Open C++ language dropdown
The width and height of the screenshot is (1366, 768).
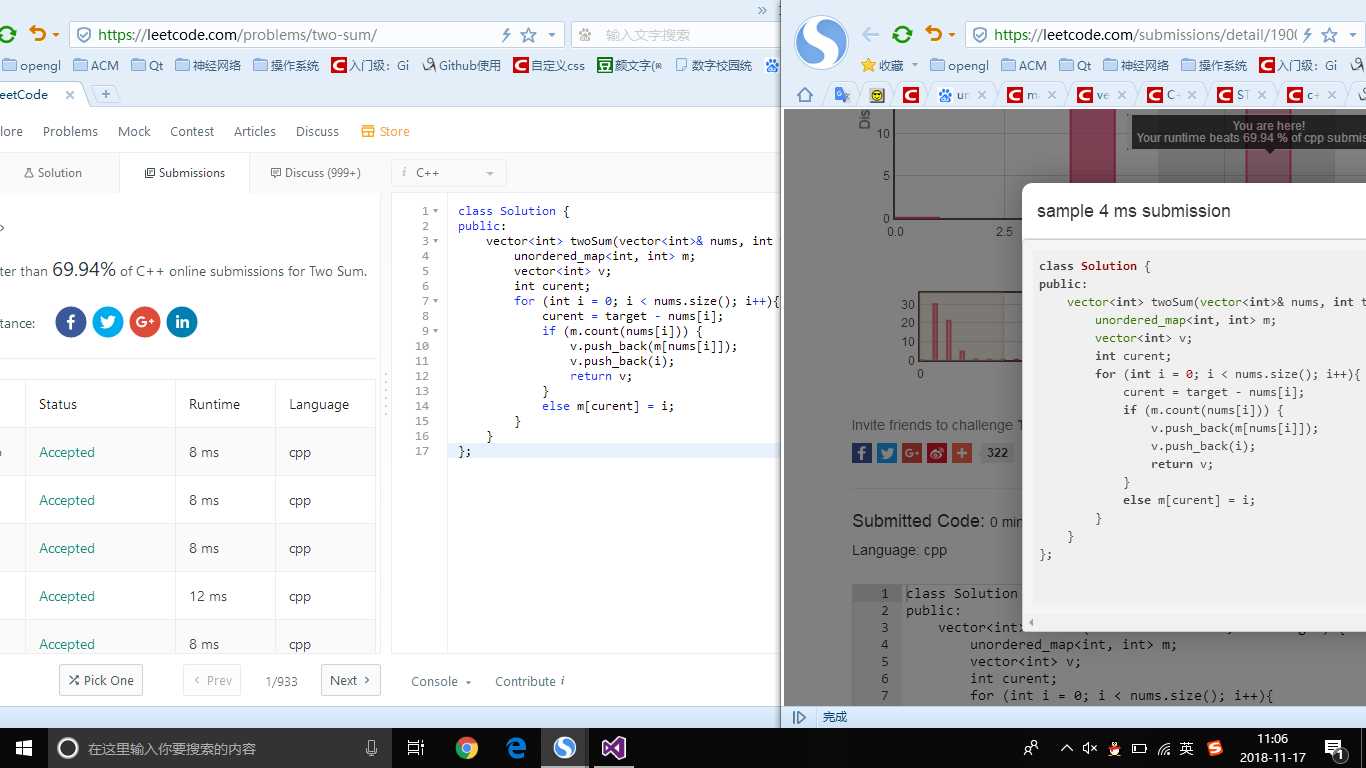tap(449, 173)
